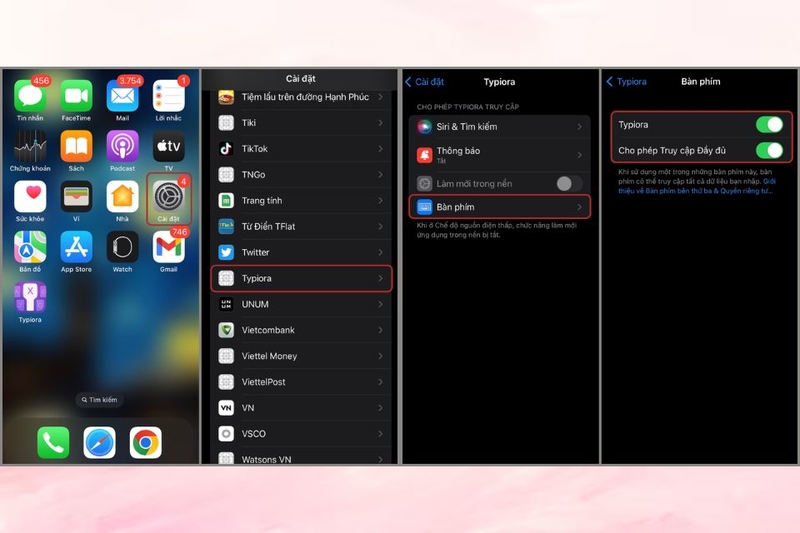Open the Viettel Money row chevron

pyautogui.click(x=381, y=356)
